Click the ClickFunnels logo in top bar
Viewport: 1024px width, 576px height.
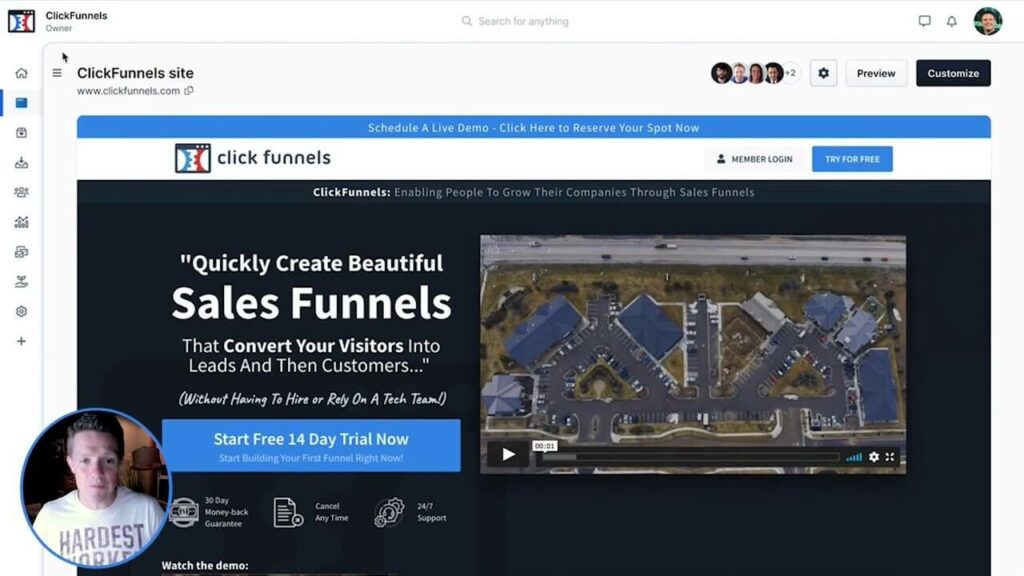coord(21,21)
